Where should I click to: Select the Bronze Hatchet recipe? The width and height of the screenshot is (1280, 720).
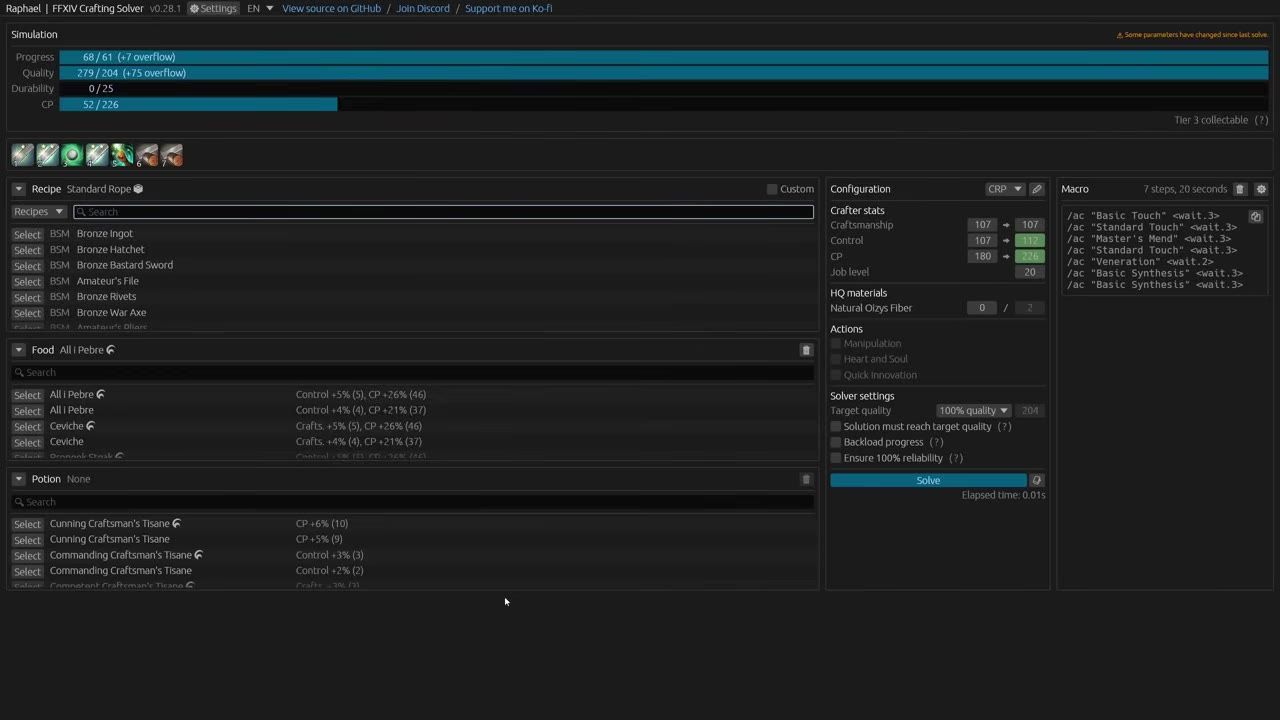pos(27,250)
